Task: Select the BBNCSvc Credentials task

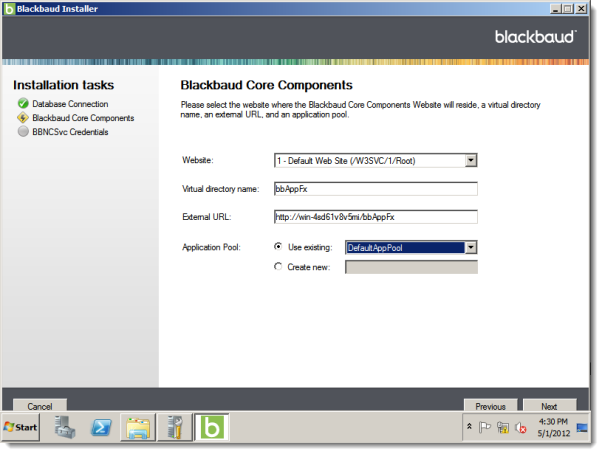Action: point(70,132)
